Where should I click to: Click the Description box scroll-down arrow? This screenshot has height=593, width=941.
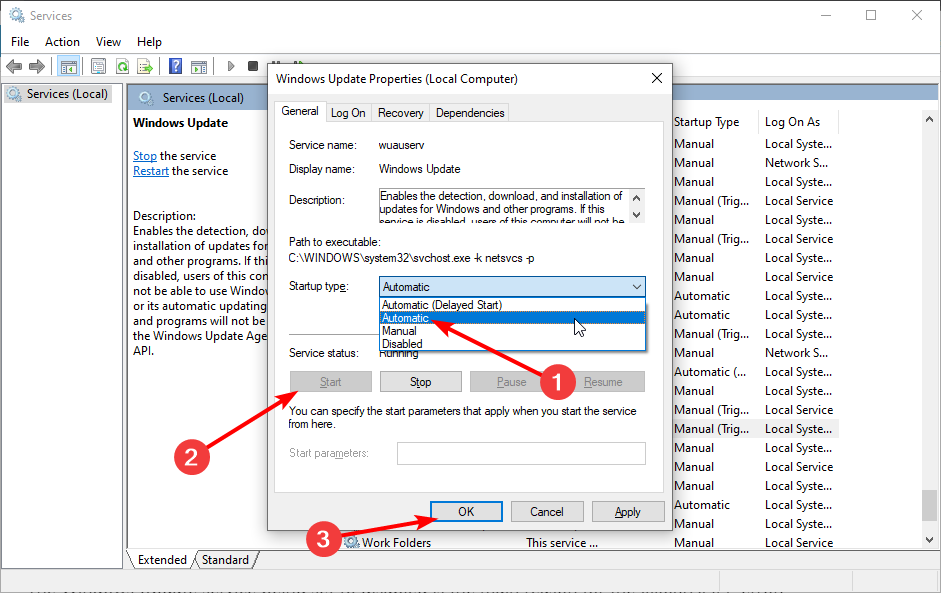[637, 215]
